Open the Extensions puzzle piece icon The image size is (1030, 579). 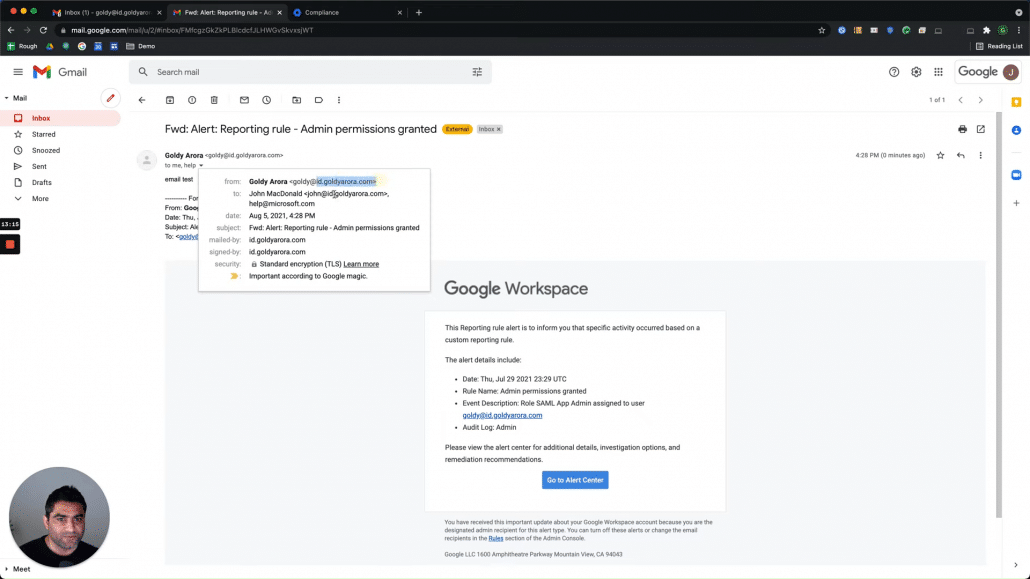986,30
